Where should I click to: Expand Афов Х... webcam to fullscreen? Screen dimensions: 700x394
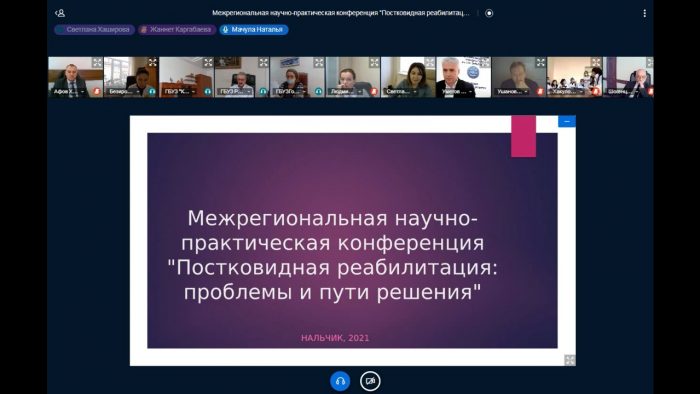click(97, 62)
